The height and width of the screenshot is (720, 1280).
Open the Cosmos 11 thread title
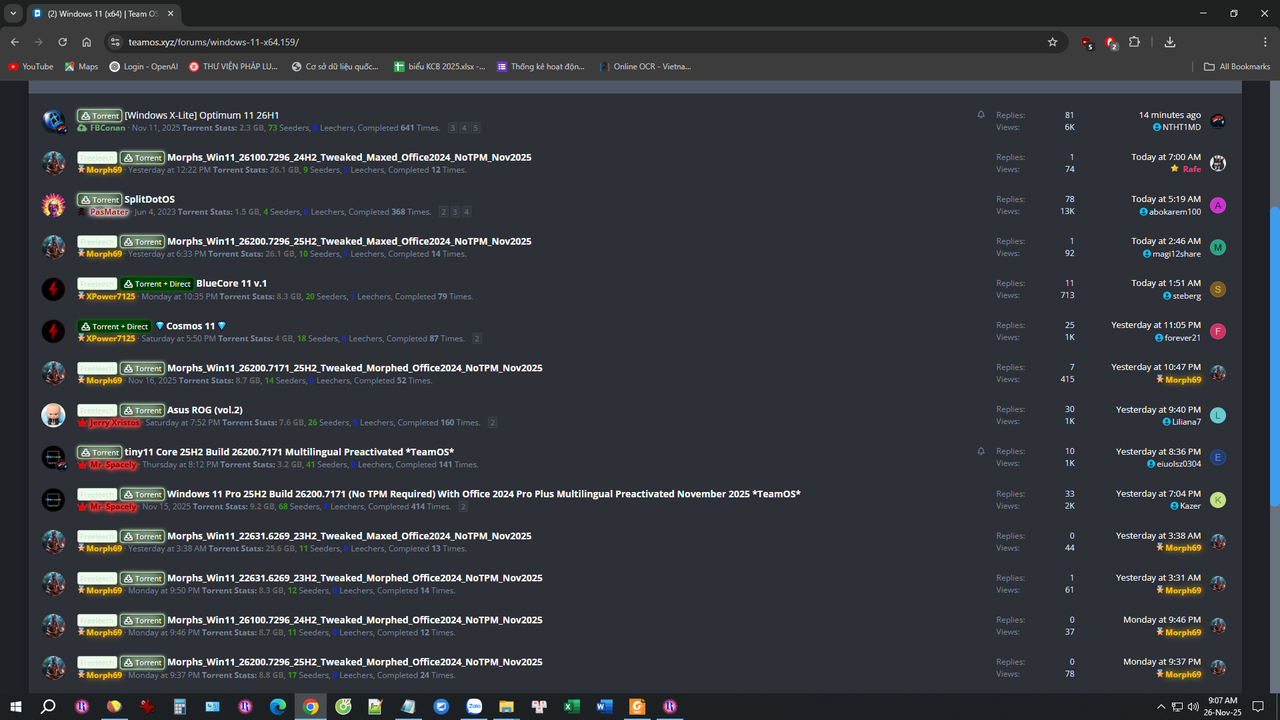coord(190,326)
